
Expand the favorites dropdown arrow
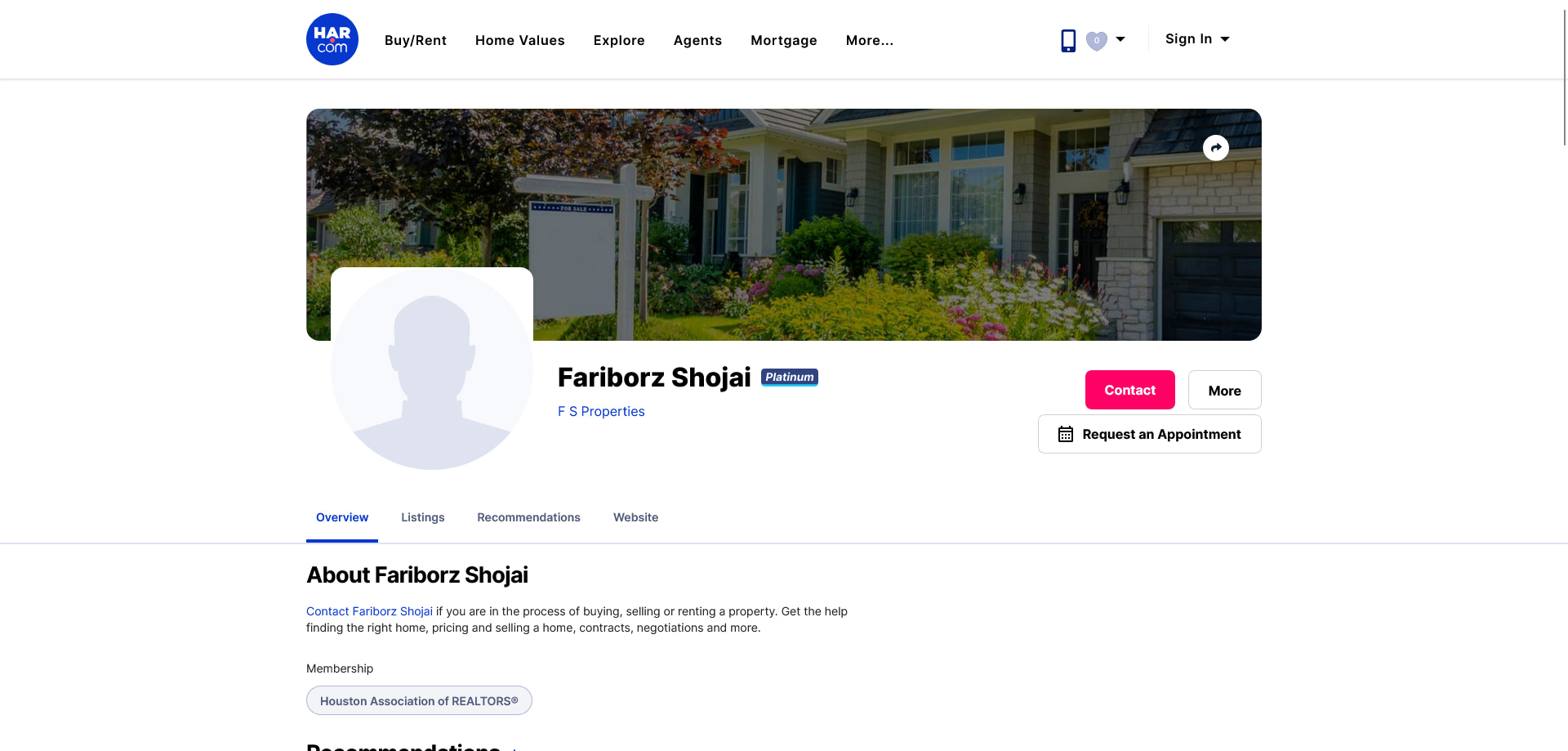(x=1120, y=39)
